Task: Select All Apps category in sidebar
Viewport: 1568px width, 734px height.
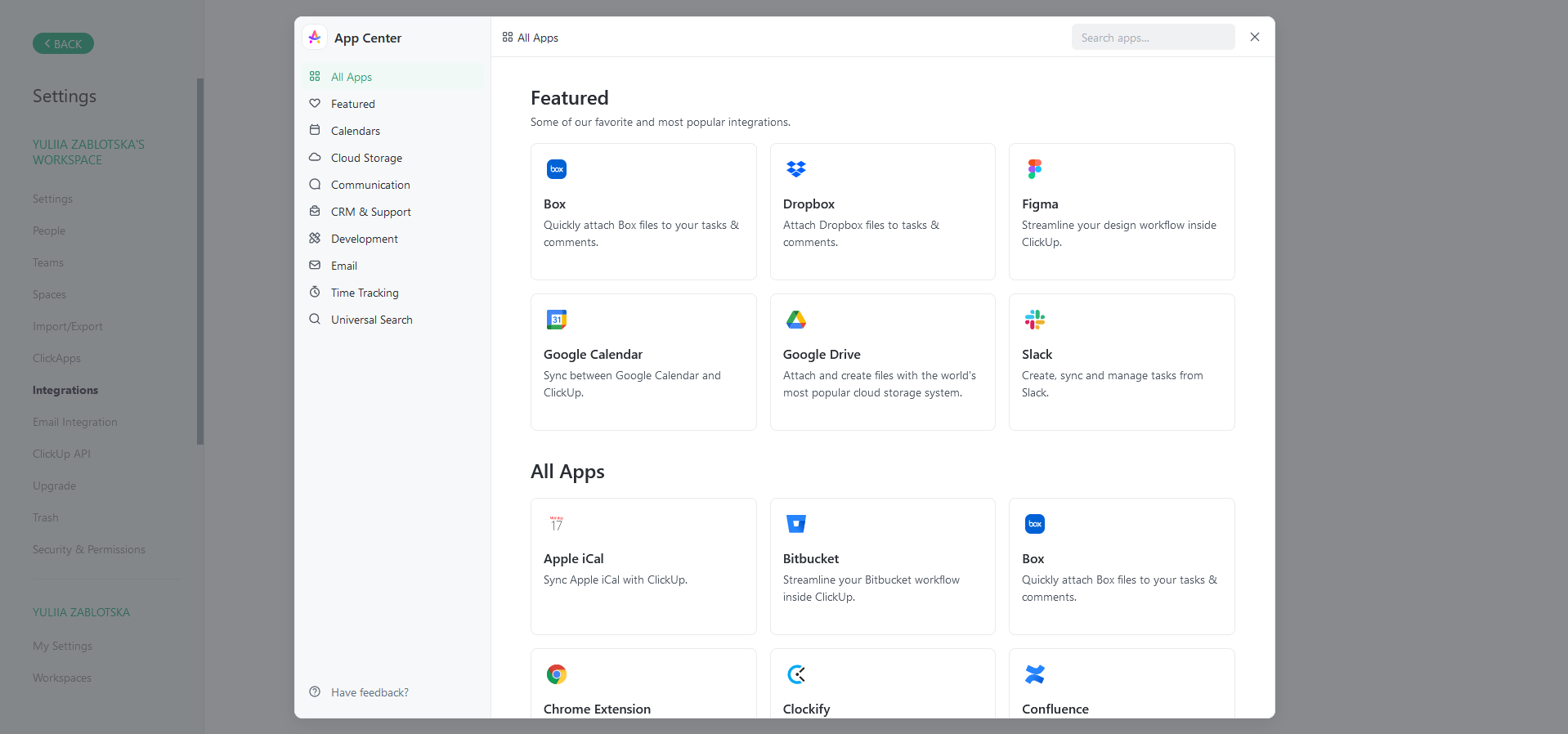Action: click(x=392, y=77)
